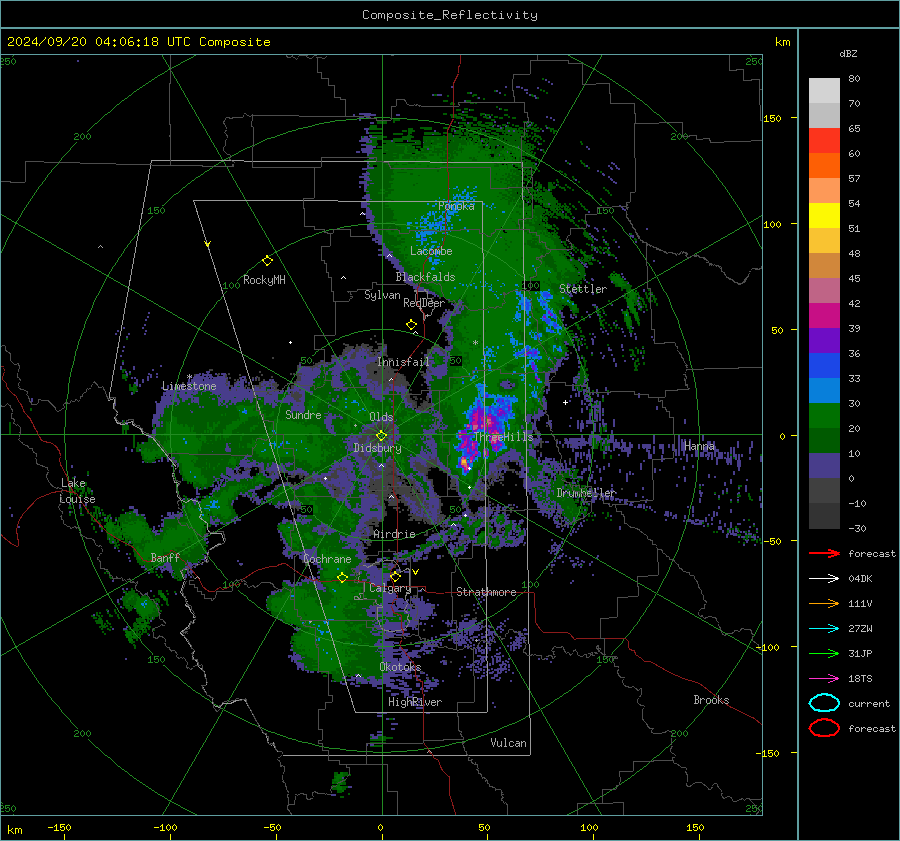
Task: Click the Limestone label
Action: coord(189,386)
